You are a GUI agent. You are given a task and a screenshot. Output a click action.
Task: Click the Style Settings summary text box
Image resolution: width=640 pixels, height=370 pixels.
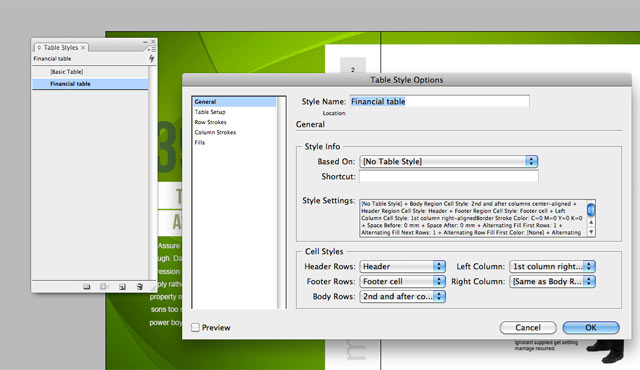tap(473, 218)
